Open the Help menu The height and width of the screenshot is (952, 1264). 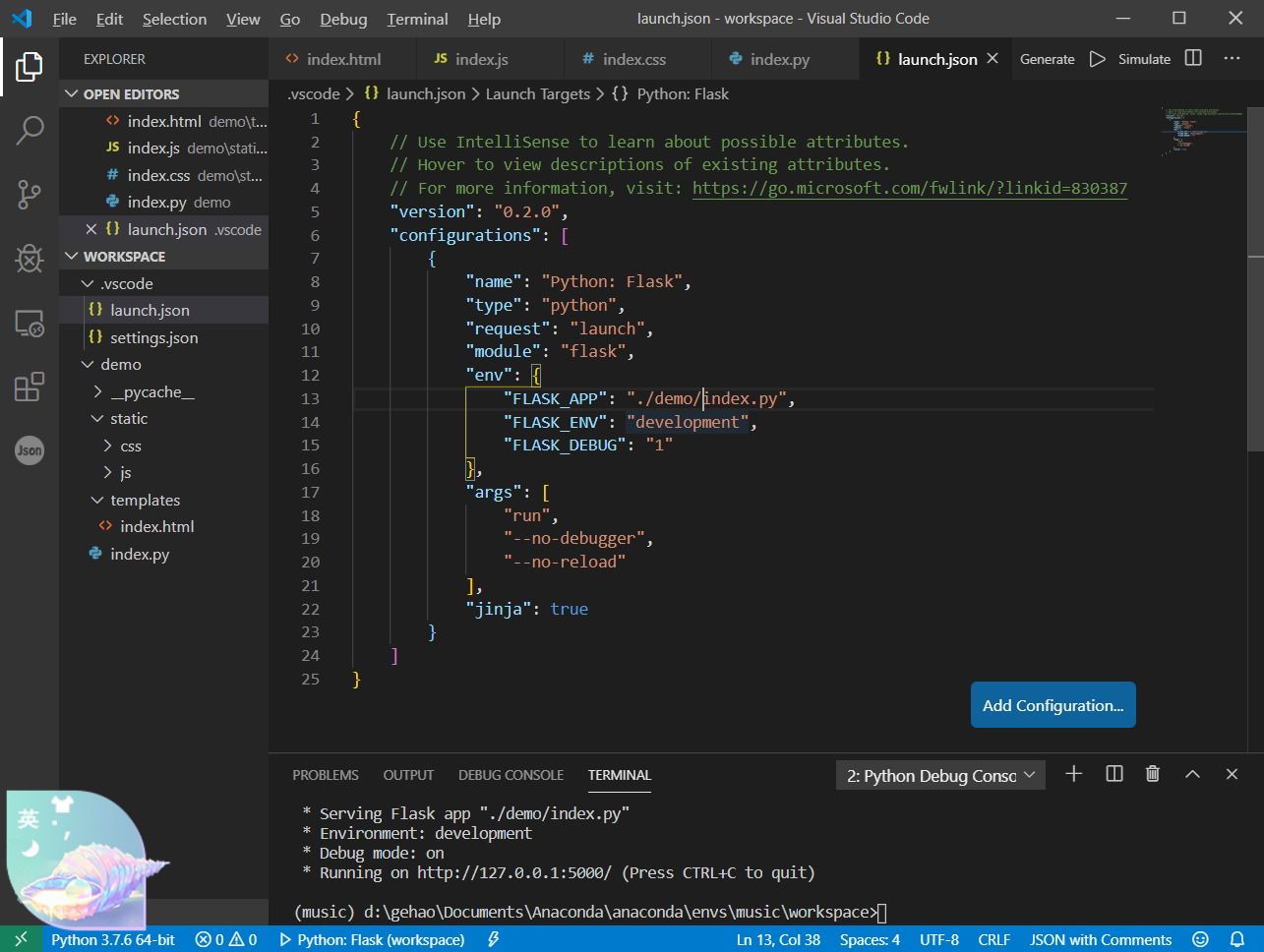tap(484, 19)
